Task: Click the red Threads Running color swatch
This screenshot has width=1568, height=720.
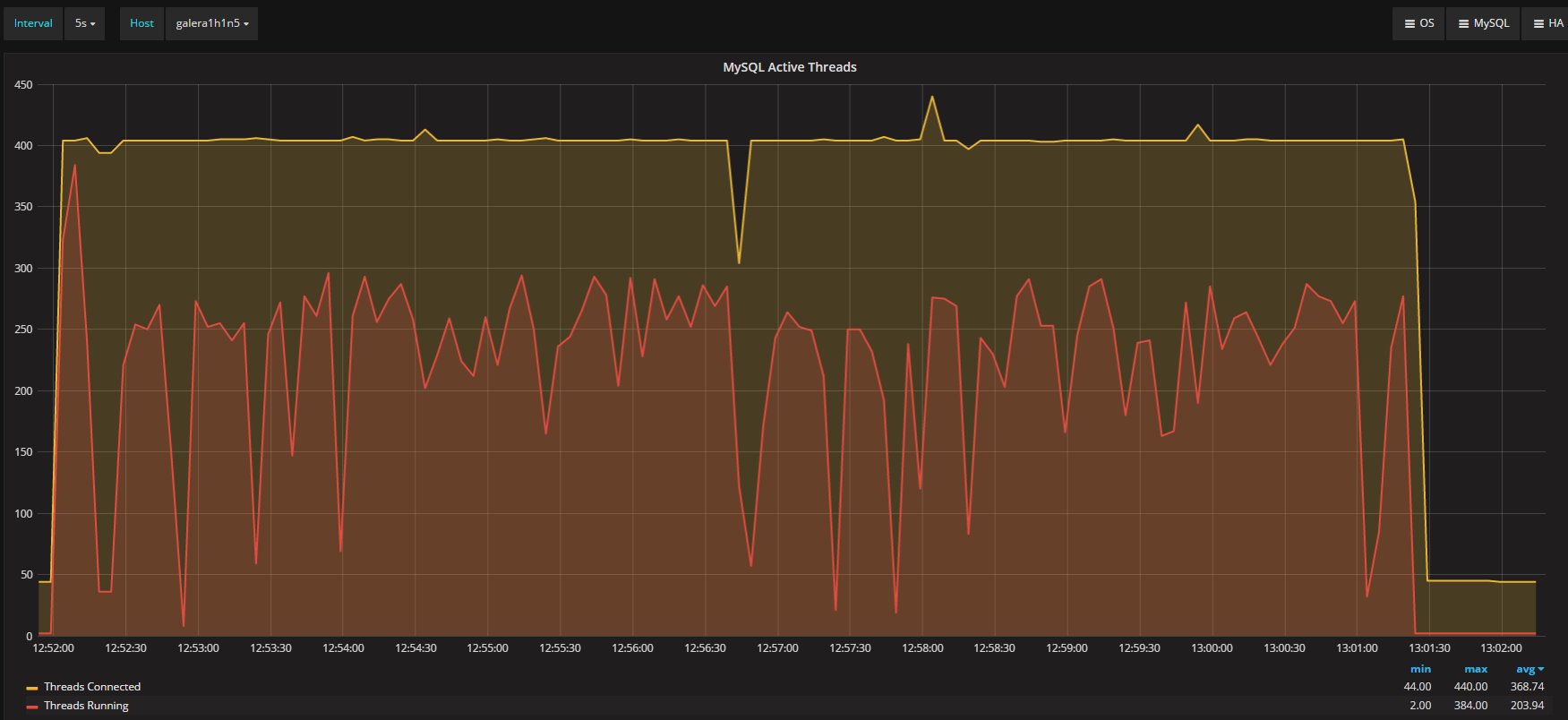Action: 32,707
